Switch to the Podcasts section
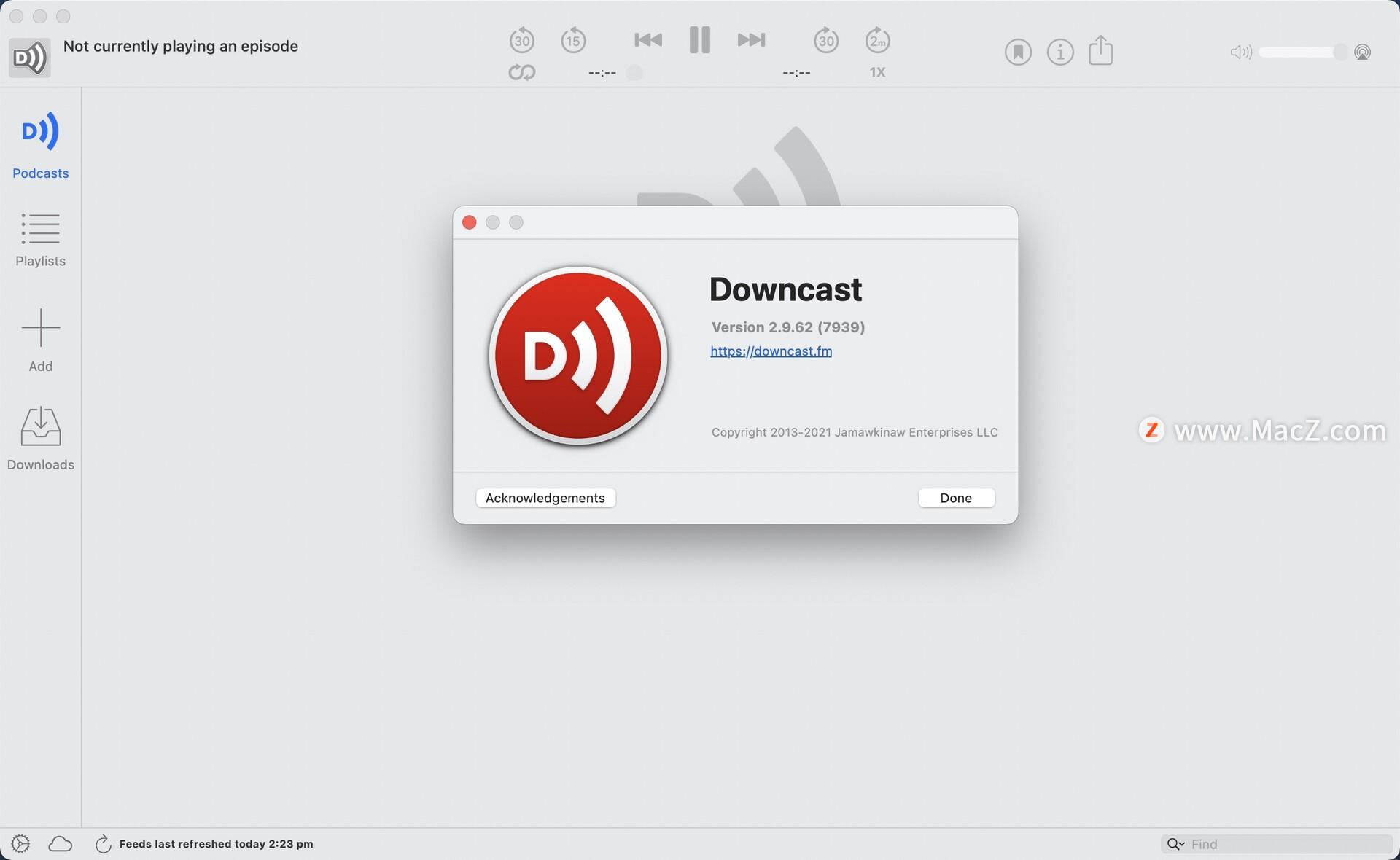 (40, 144)
